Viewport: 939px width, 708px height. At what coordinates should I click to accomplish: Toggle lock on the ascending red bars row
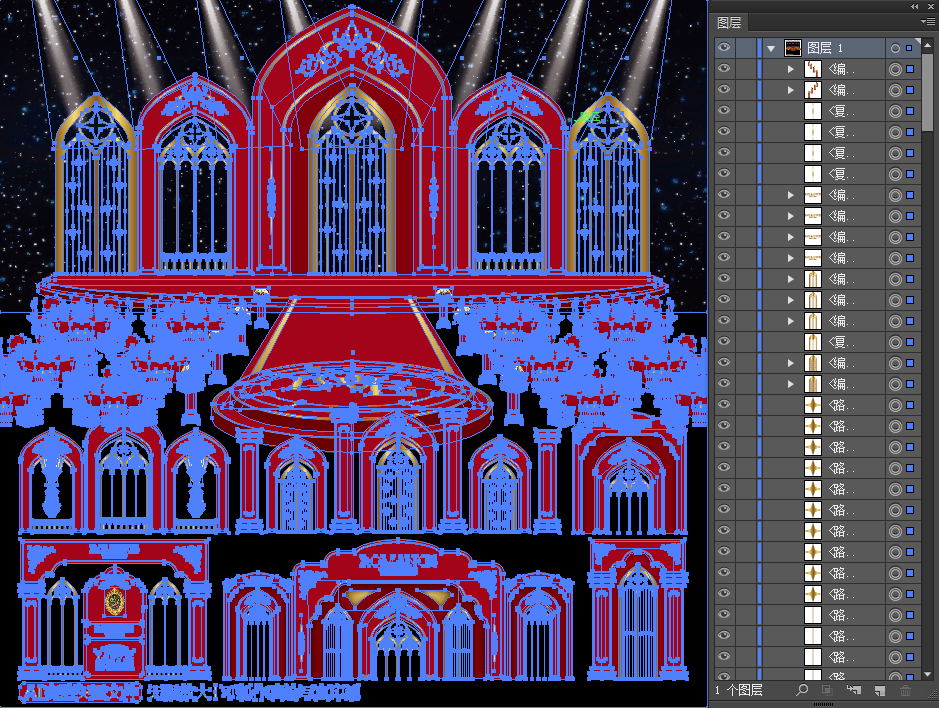(x=746, y=89)
